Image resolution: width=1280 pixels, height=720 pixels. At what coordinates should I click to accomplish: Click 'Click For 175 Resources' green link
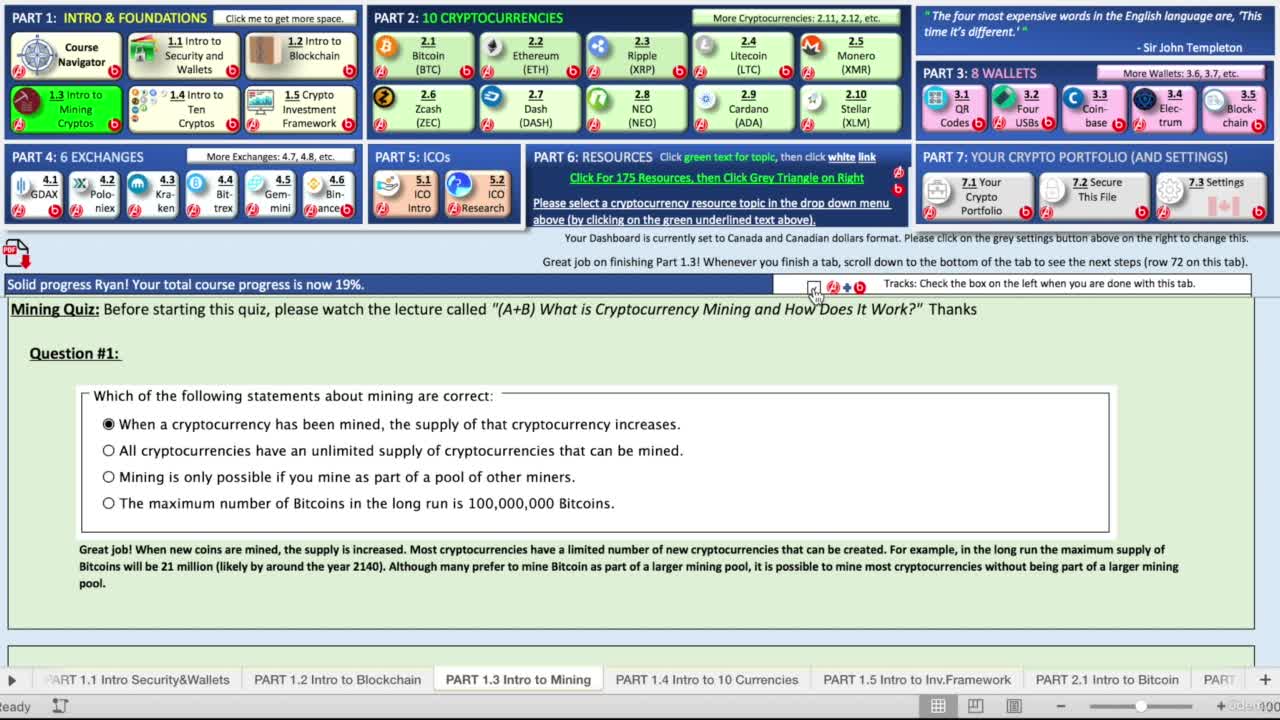pyautogui.click(x=716, y=178)
